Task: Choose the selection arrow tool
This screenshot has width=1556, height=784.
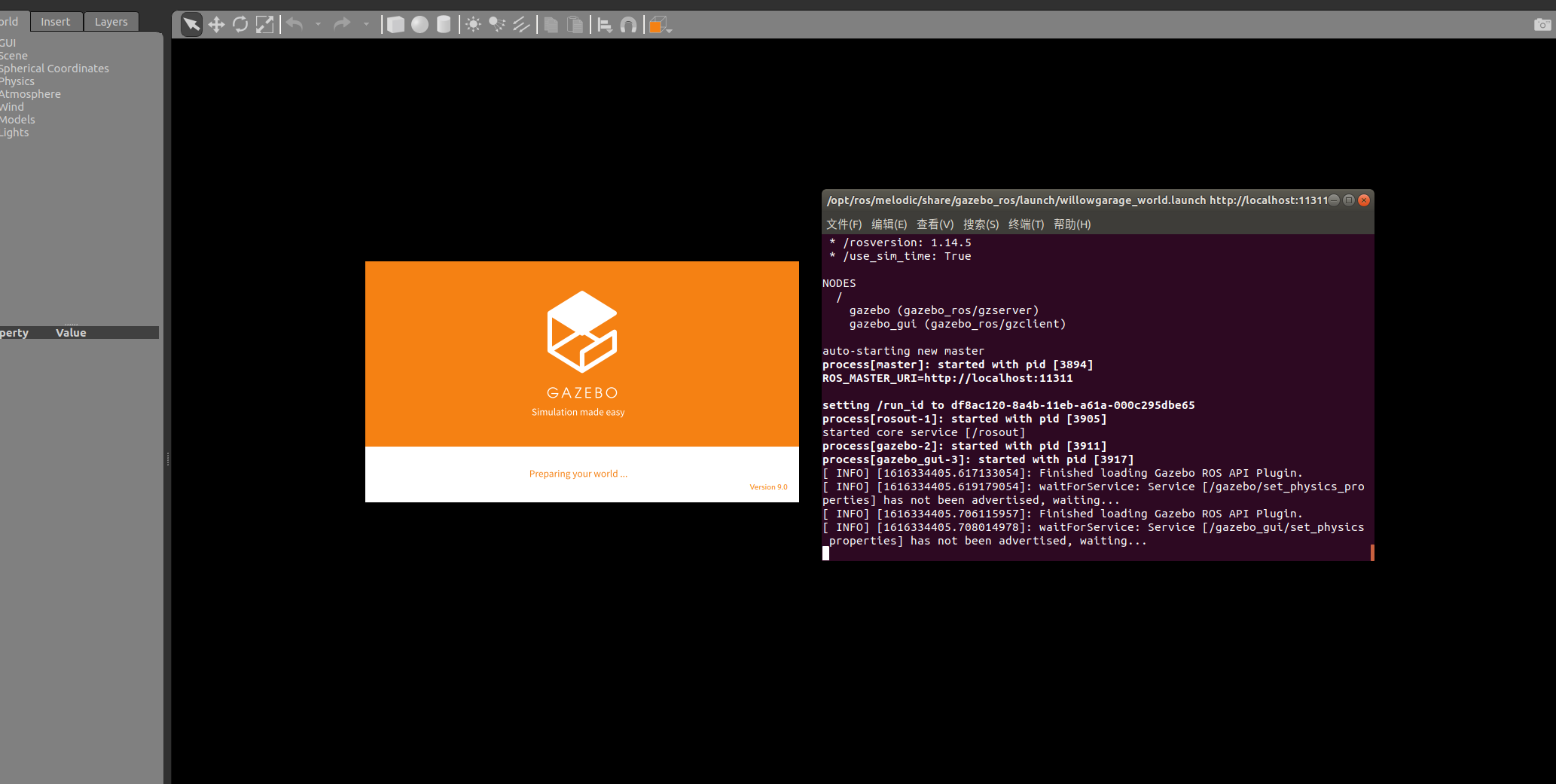Action: [191, 25]
